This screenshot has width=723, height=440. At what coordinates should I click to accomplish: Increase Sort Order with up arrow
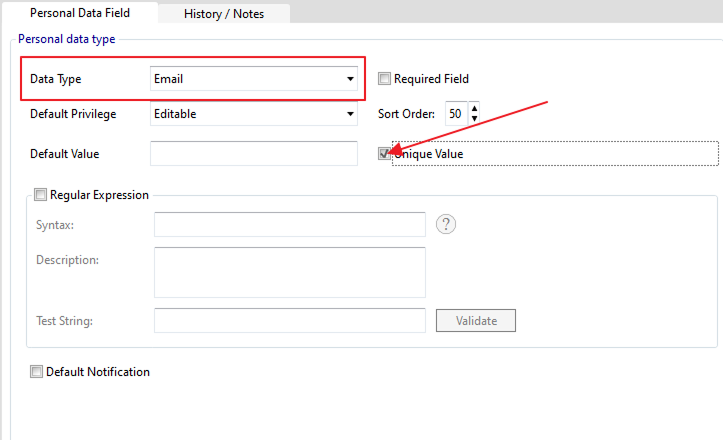tap(474, 108)
